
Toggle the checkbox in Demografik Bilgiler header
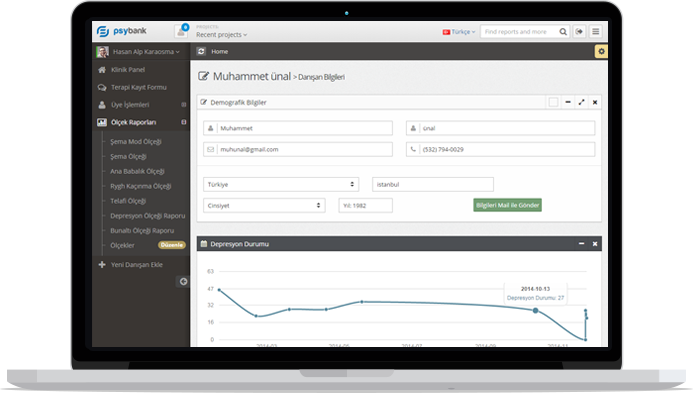coord(553,102)
